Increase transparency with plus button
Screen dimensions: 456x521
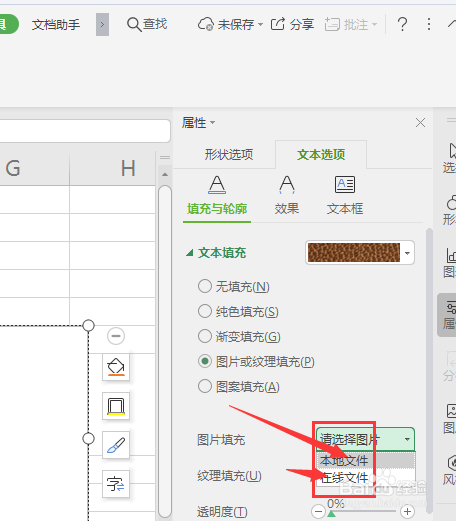pos(407,511)
